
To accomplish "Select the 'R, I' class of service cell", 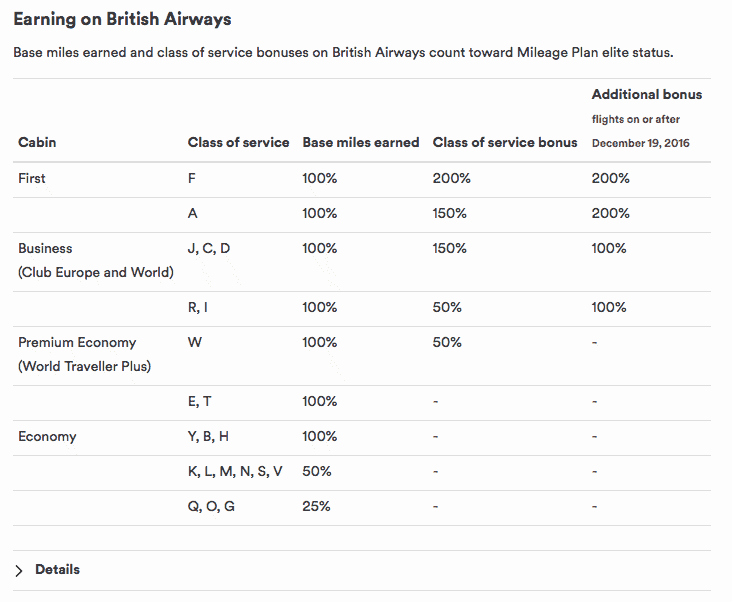I will (198, 307).
